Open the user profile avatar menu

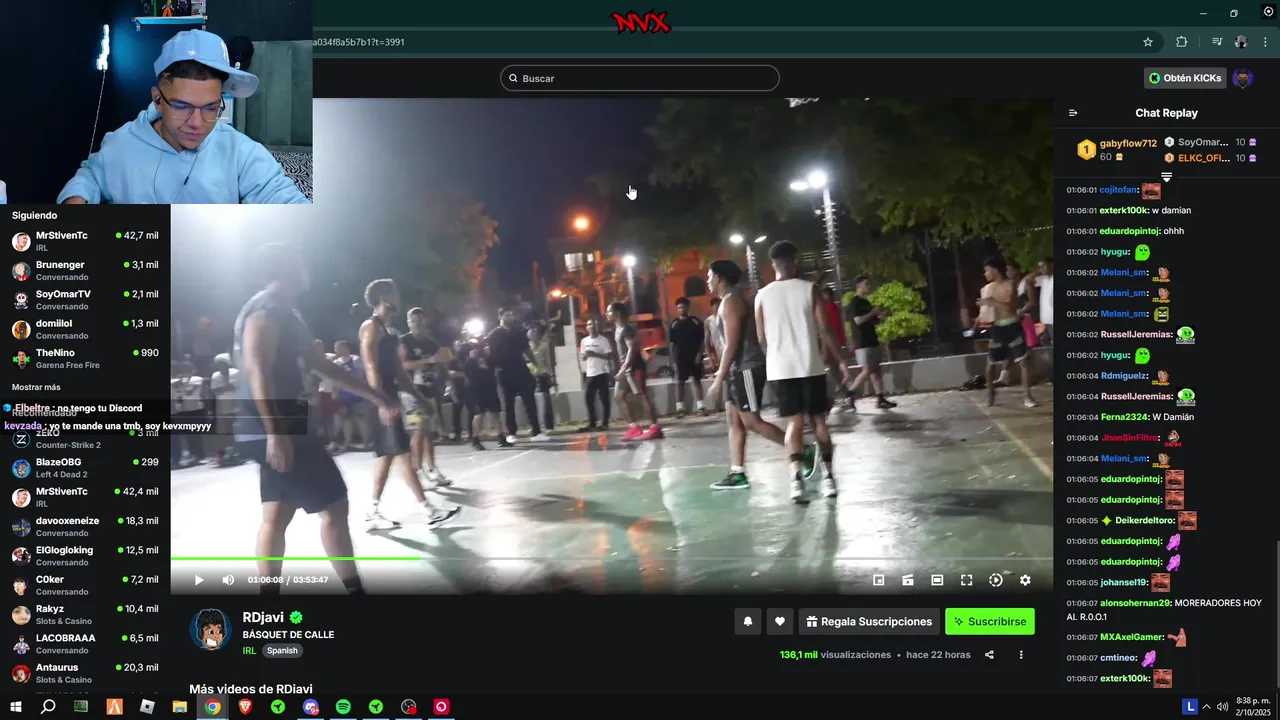(x=1243, y=78)
